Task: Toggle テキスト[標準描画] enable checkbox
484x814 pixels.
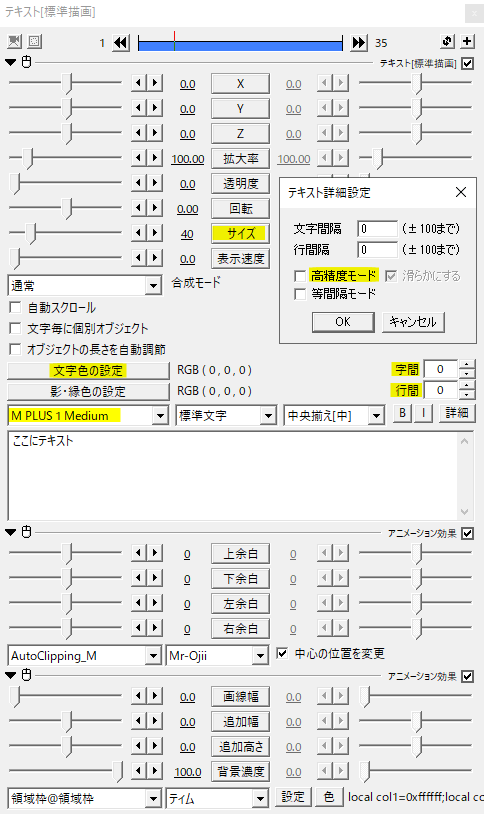Action: click(467, 63)
